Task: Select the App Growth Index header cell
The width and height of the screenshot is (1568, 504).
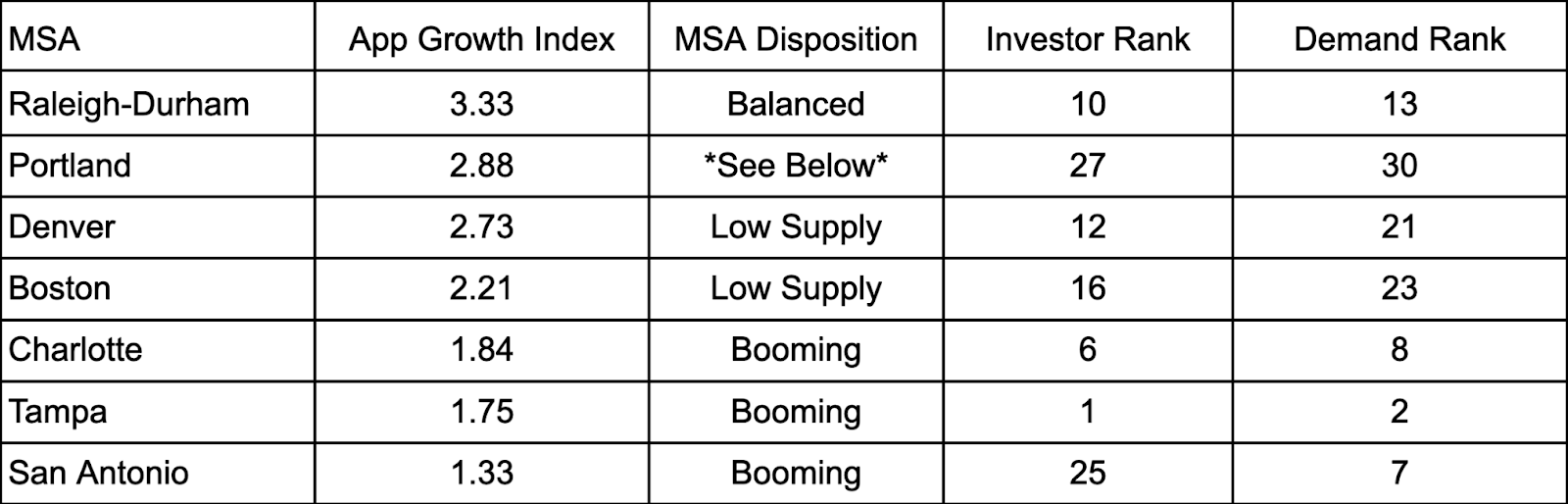Action: click(481, 39)
